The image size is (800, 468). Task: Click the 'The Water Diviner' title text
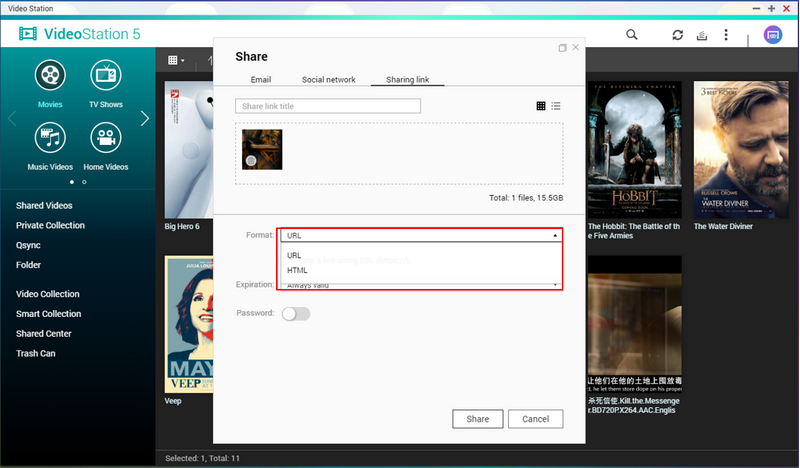[723, 227]
